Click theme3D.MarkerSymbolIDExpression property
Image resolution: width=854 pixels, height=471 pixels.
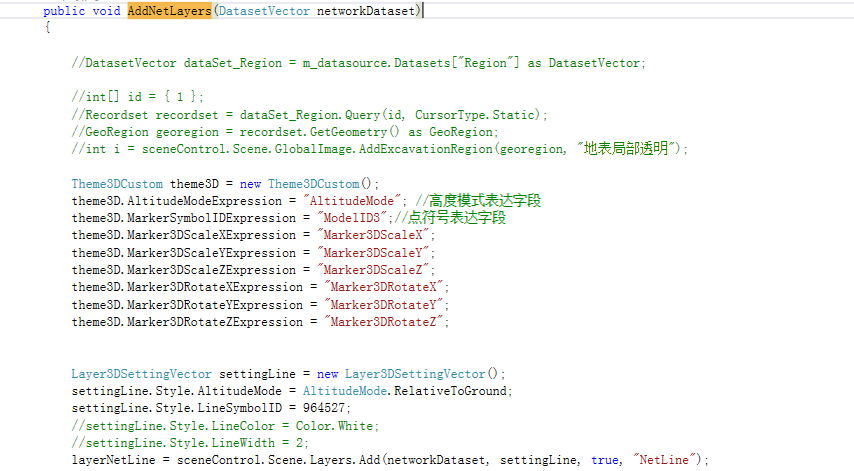pyautogui.click(x=183, y=218)
